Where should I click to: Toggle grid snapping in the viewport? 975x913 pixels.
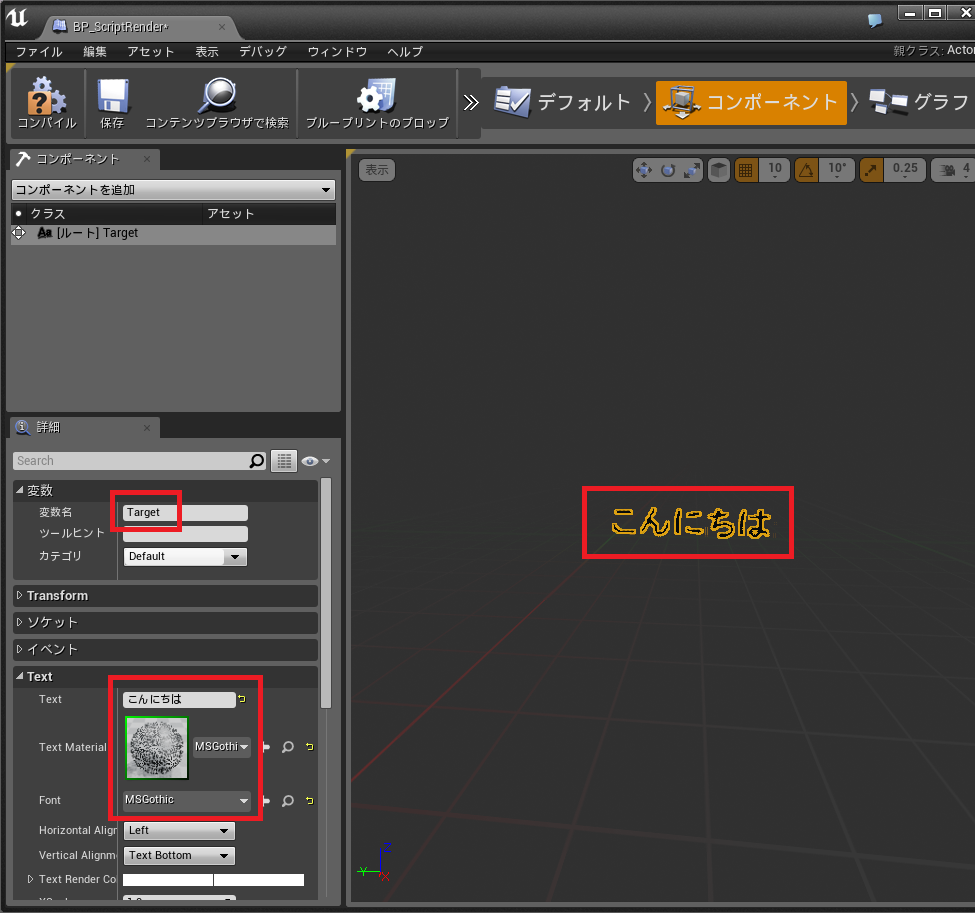[746, 170]
